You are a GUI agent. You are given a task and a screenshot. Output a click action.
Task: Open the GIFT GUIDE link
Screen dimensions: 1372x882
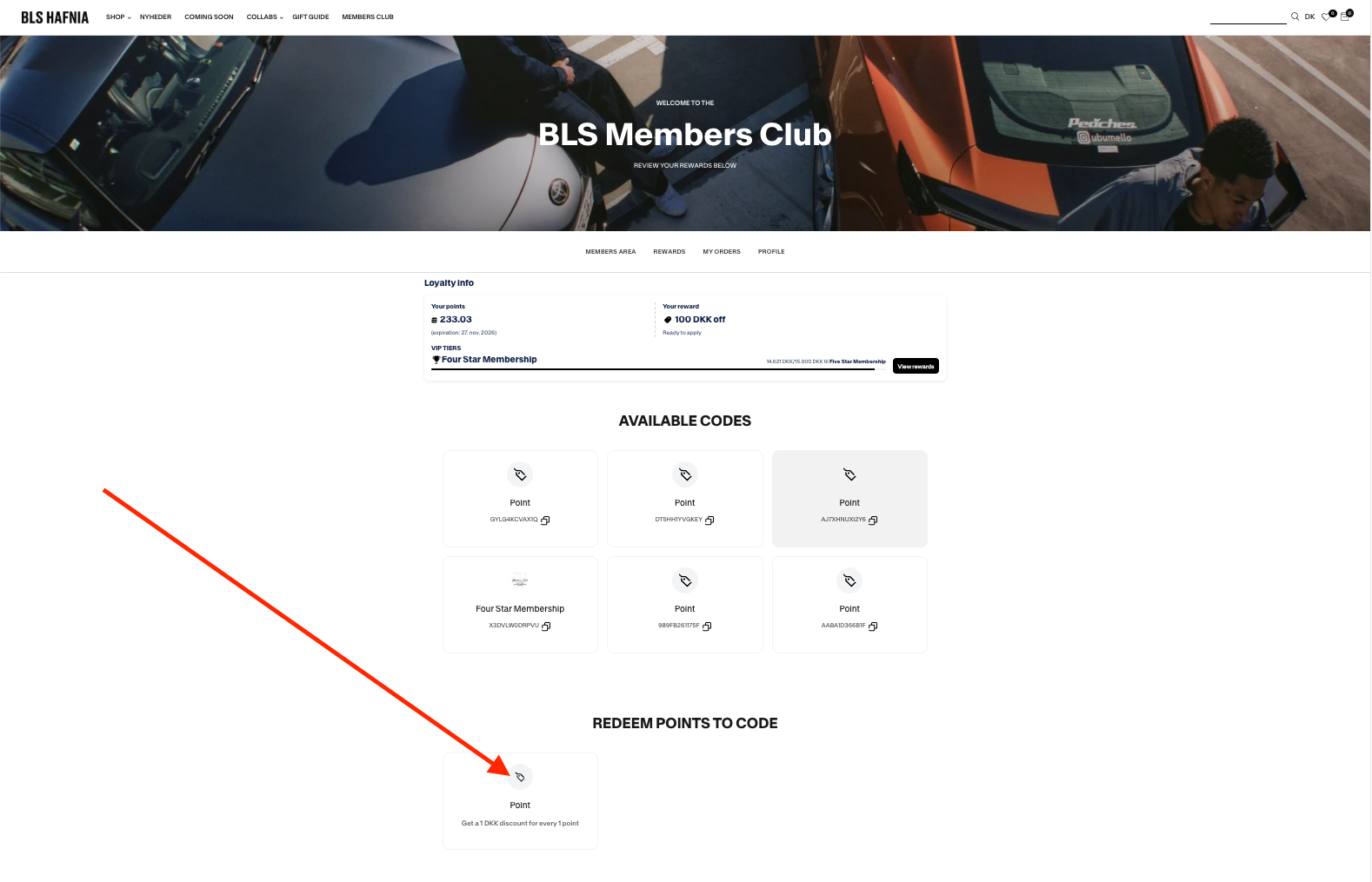pos(310,17)
